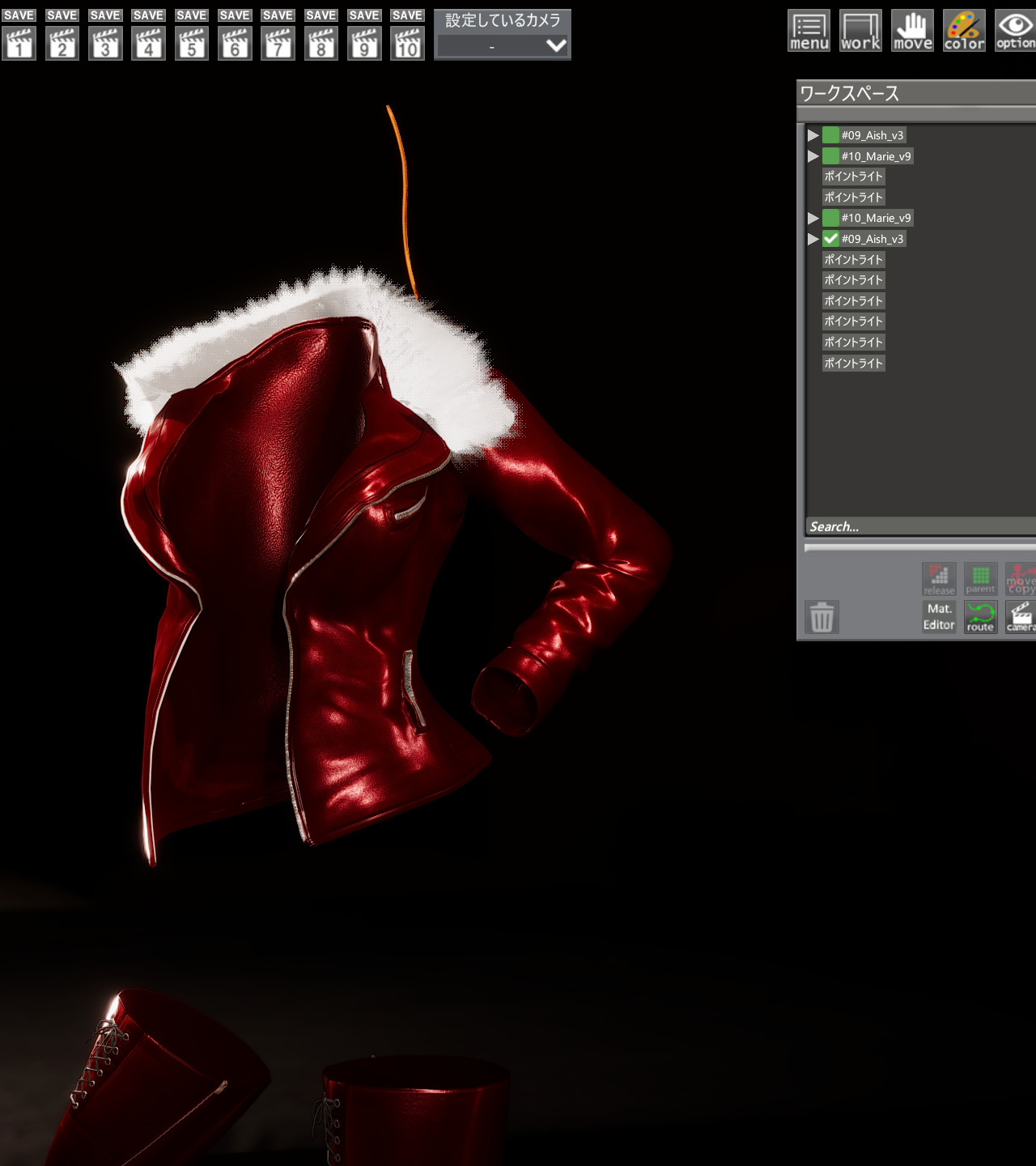
Task: Open the camera slot 1 clapperboard
Action: (19, 44)
